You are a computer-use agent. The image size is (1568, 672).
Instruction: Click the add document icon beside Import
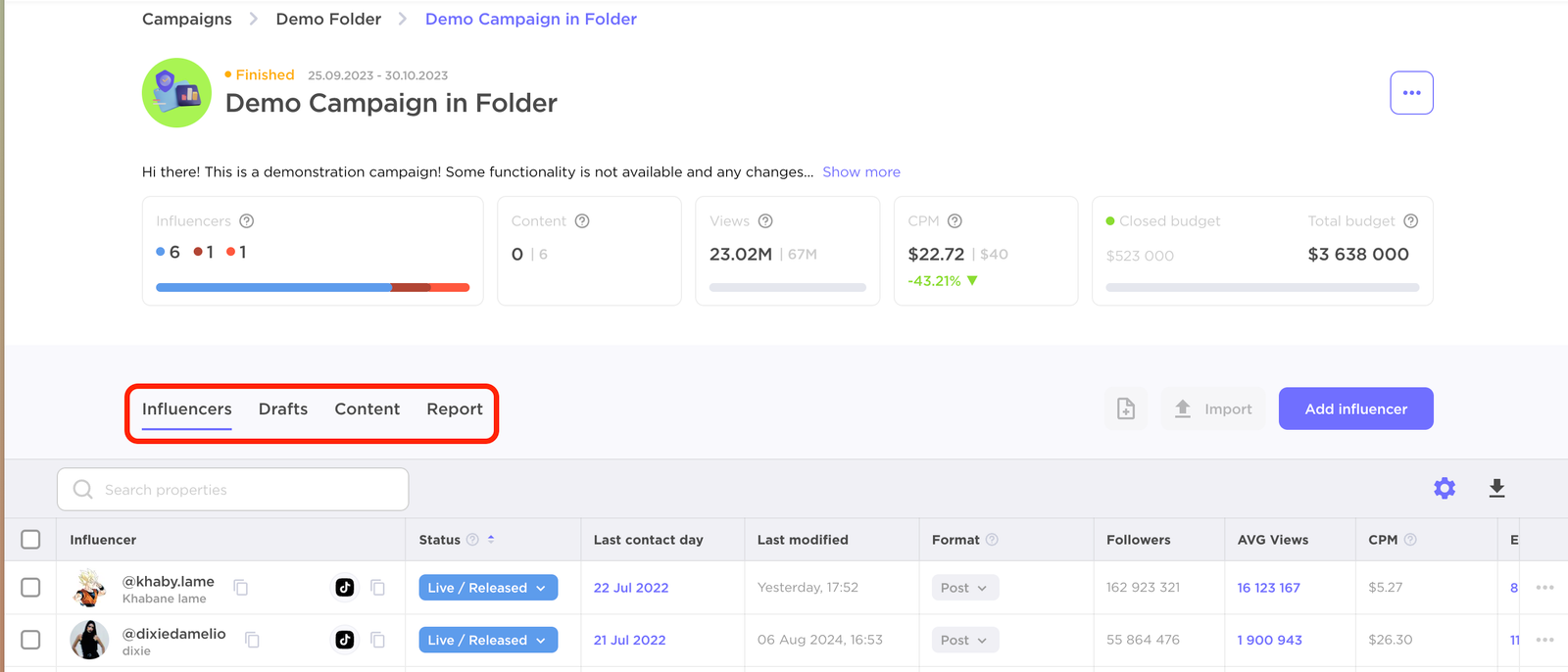[1126, 408]
